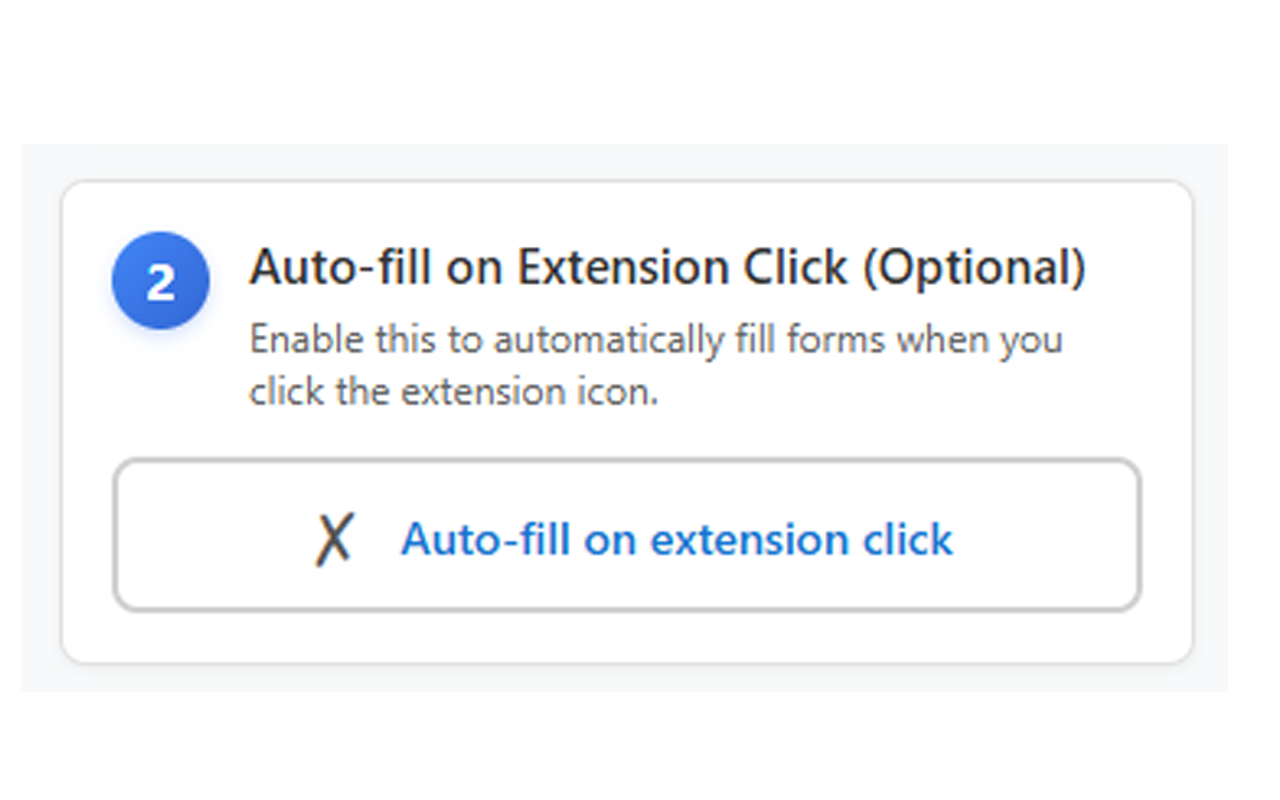Click the X mark icon in the toggle
Viewport: 1280px width, 800px height.
pyautogui.click(x=334, y=540)
